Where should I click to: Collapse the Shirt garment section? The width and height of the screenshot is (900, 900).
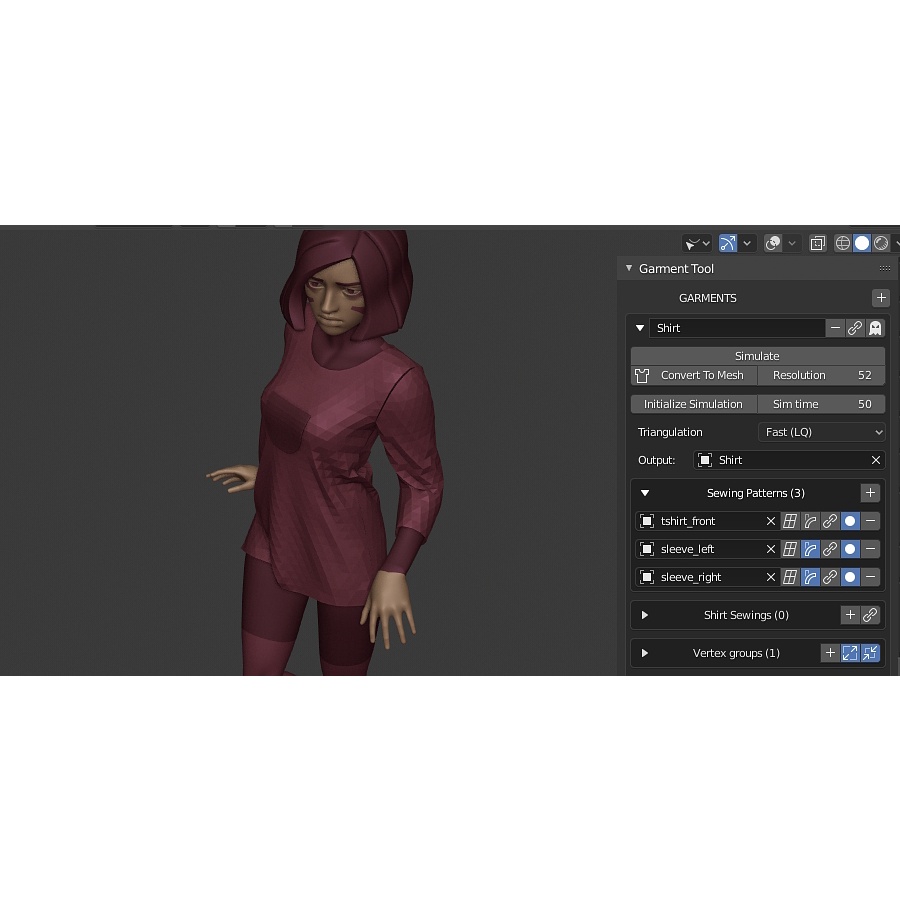(x=639, y=328)
